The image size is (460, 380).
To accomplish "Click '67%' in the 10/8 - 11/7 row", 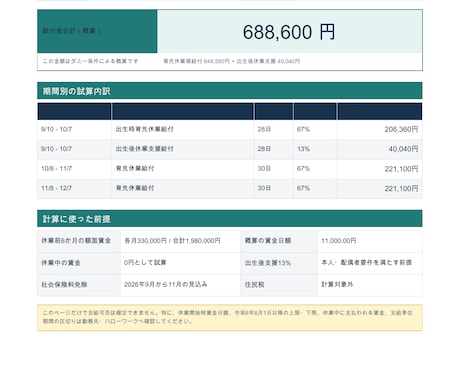I will pos(303,169).
